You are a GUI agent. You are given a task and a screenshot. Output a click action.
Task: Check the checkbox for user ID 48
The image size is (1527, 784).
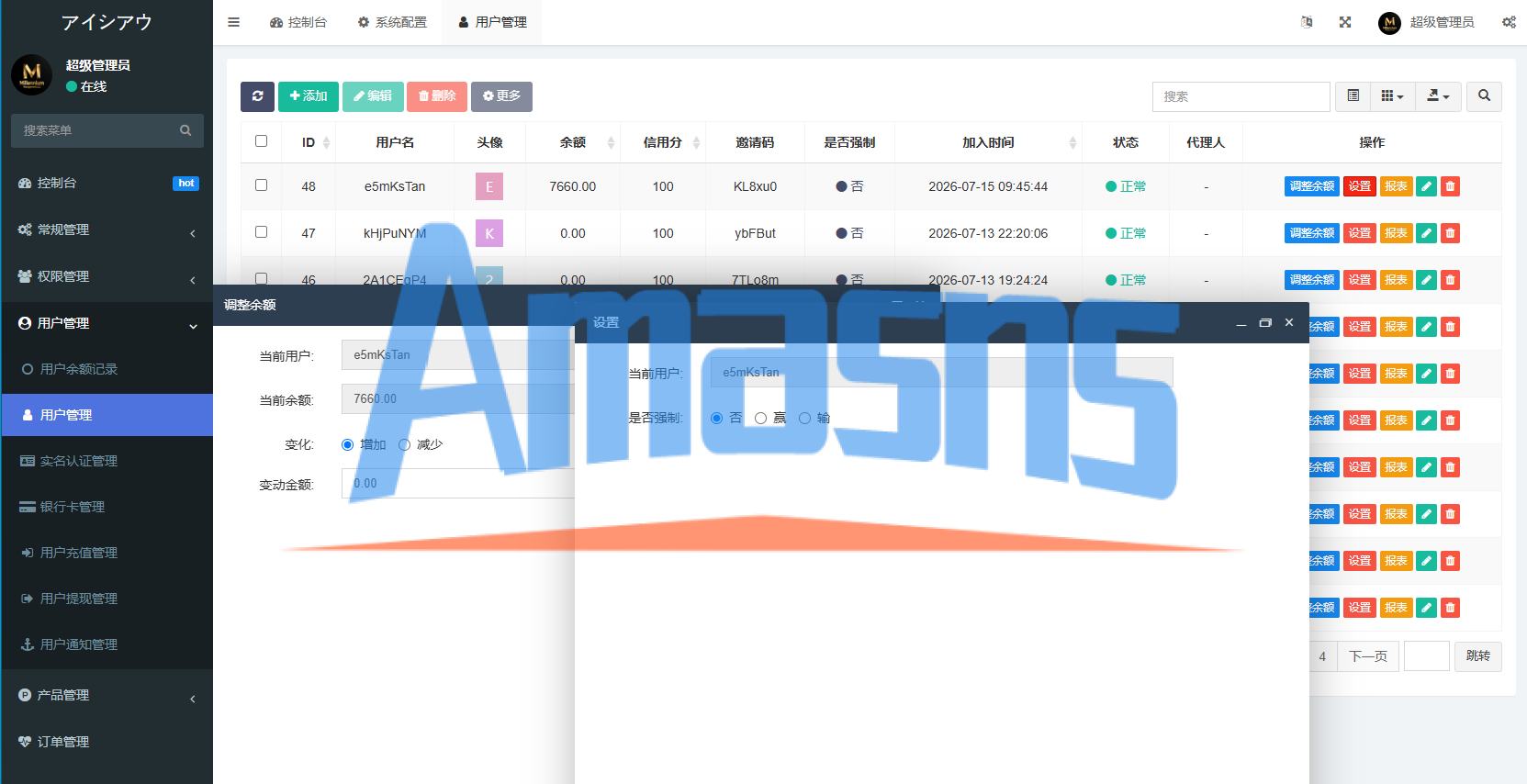tap(262, 185)
